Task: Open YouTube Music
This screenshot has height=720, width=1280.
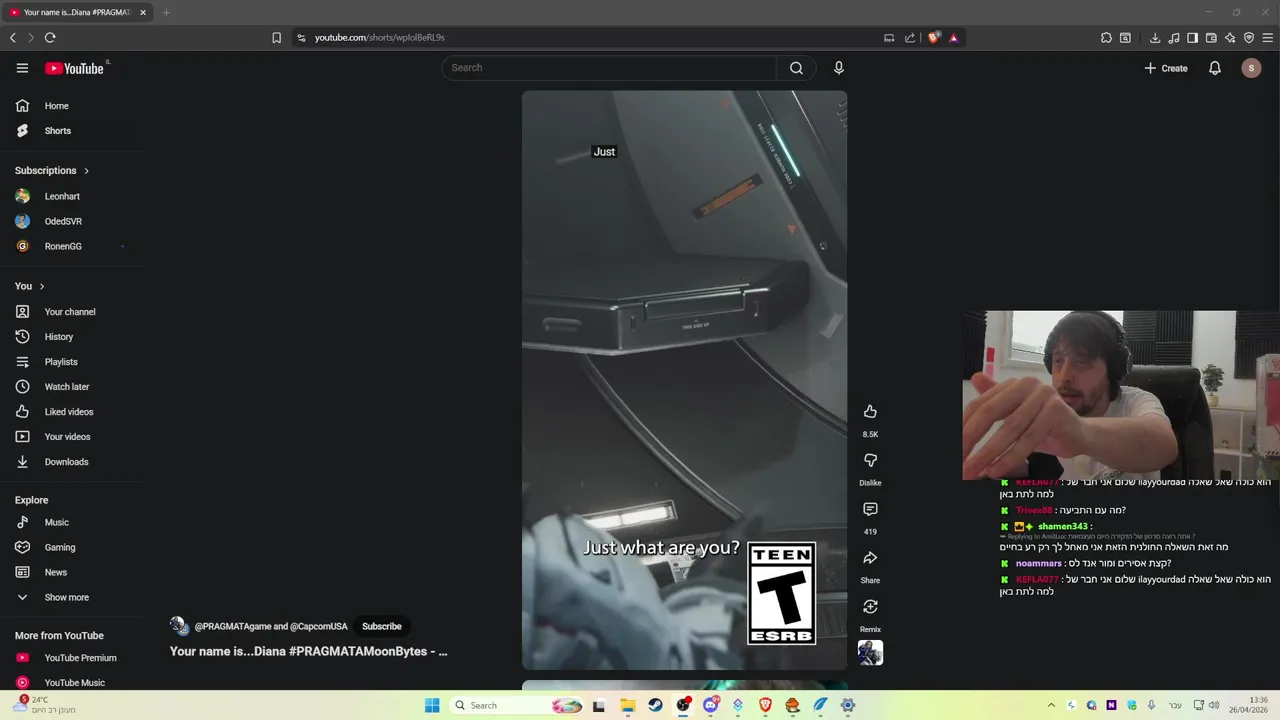Action: tap(72, 683)
